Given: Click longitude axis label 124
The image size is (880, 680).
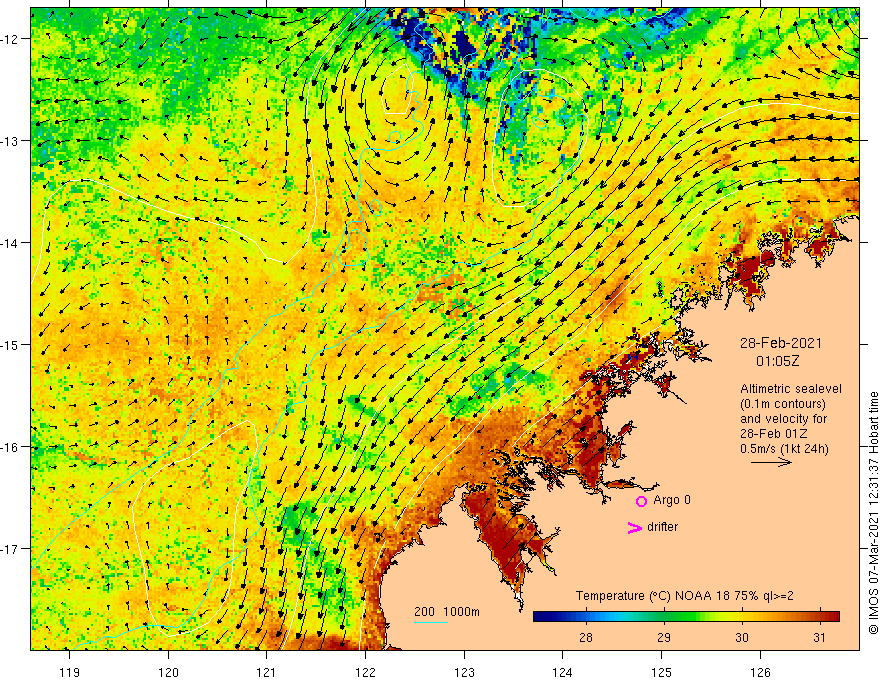Looking at the screenshot, I should tap(563, 672).
